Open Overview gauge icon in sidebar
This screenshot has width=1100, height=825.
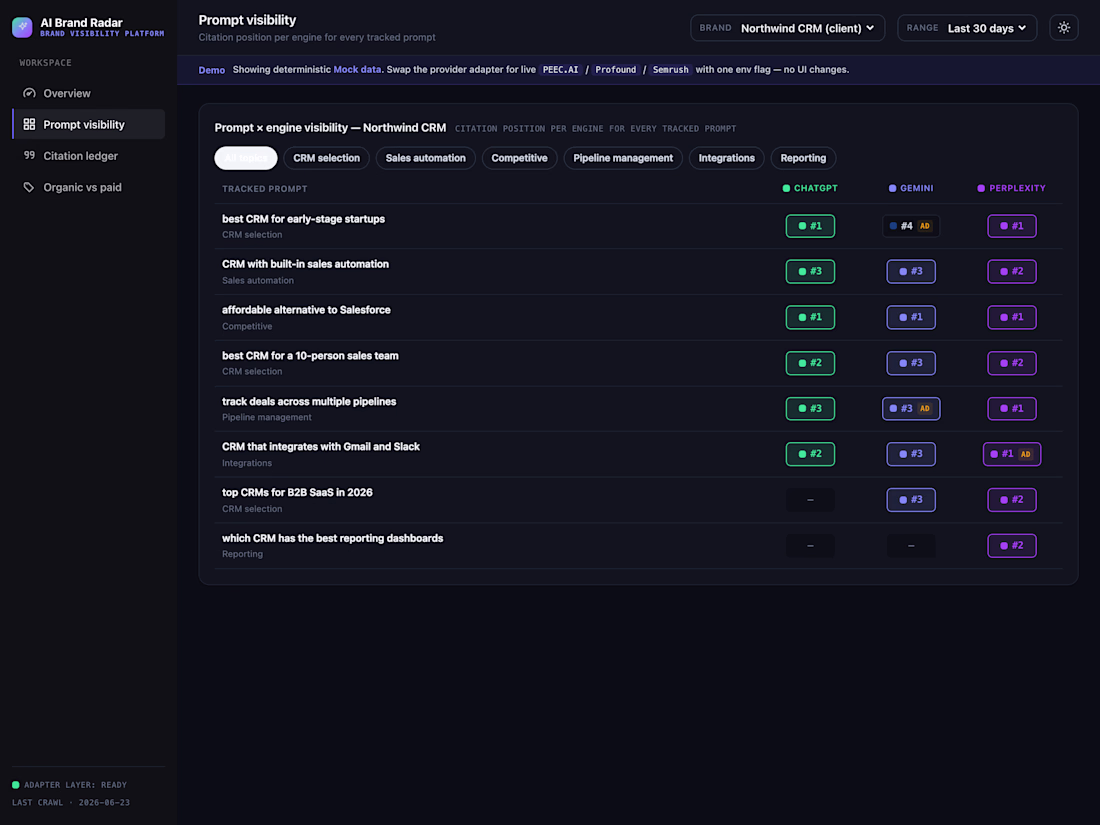click(29, 93)
